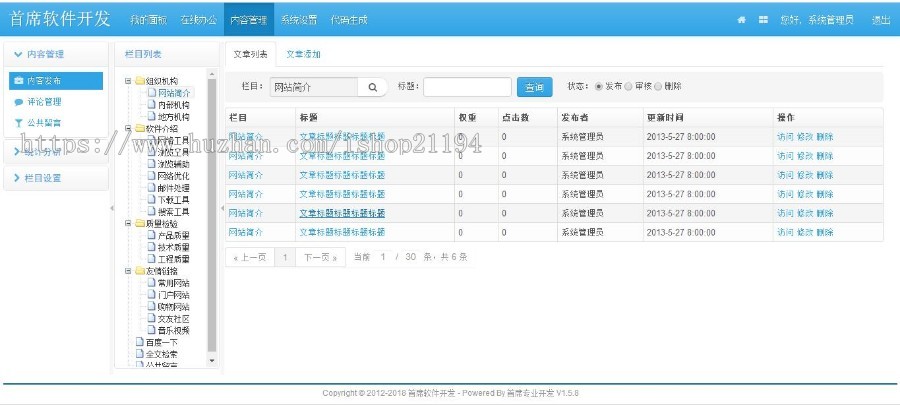Click the blue 查询 button
The height and width of the screenshot is (405, 900).
[x=534, y=87]
